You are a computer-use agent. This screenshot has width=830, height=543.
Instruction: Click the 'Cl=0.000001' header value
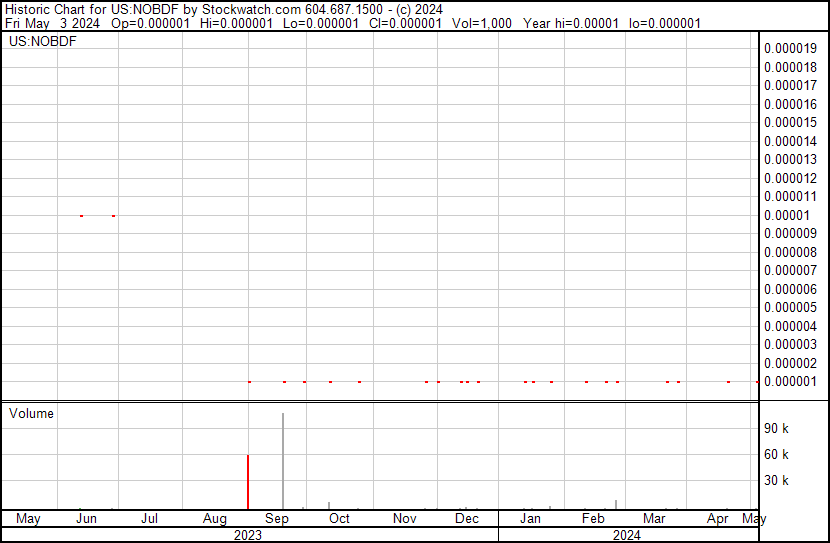[x=405, y=24]
